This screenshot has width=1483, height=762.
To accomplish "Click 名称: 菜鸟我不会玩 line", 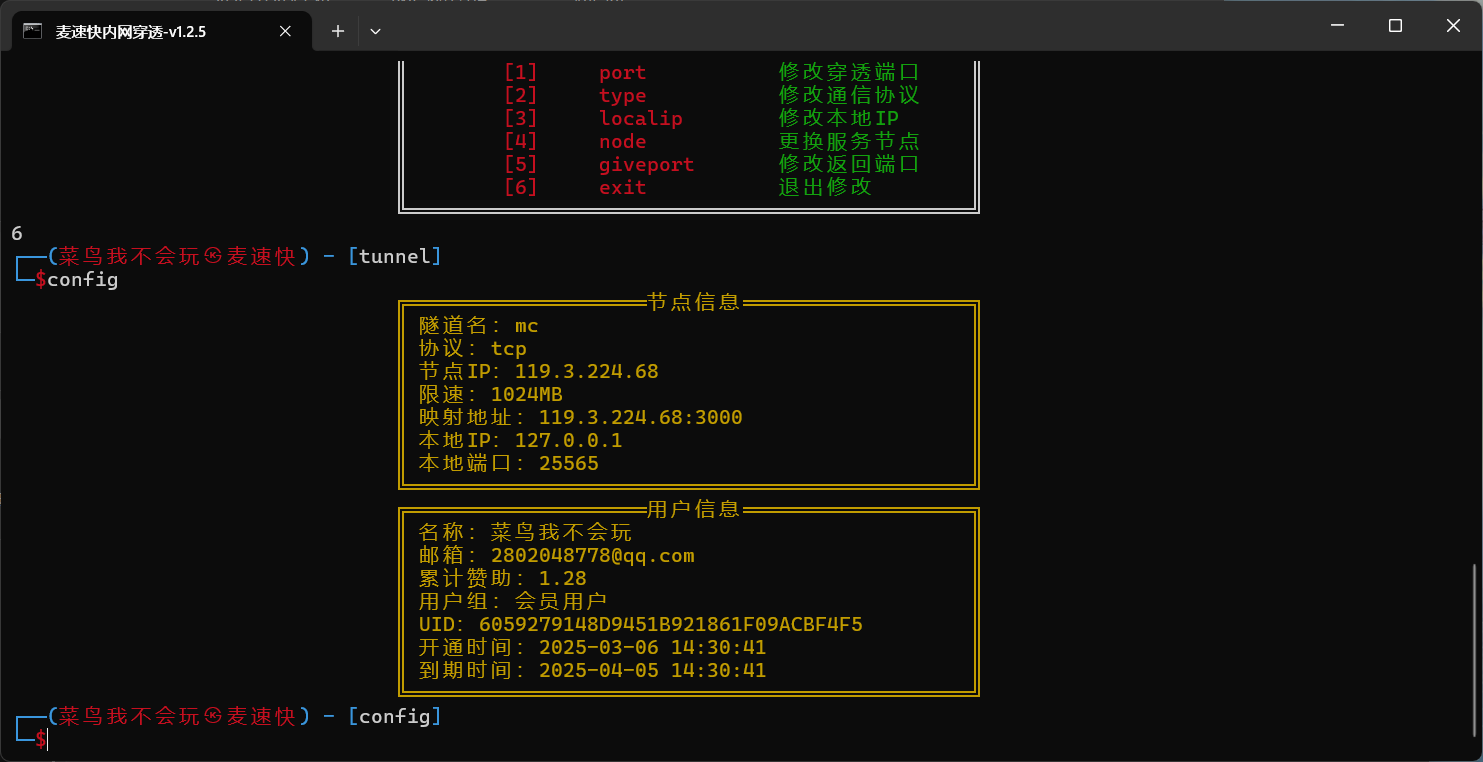I will (525, 533).
